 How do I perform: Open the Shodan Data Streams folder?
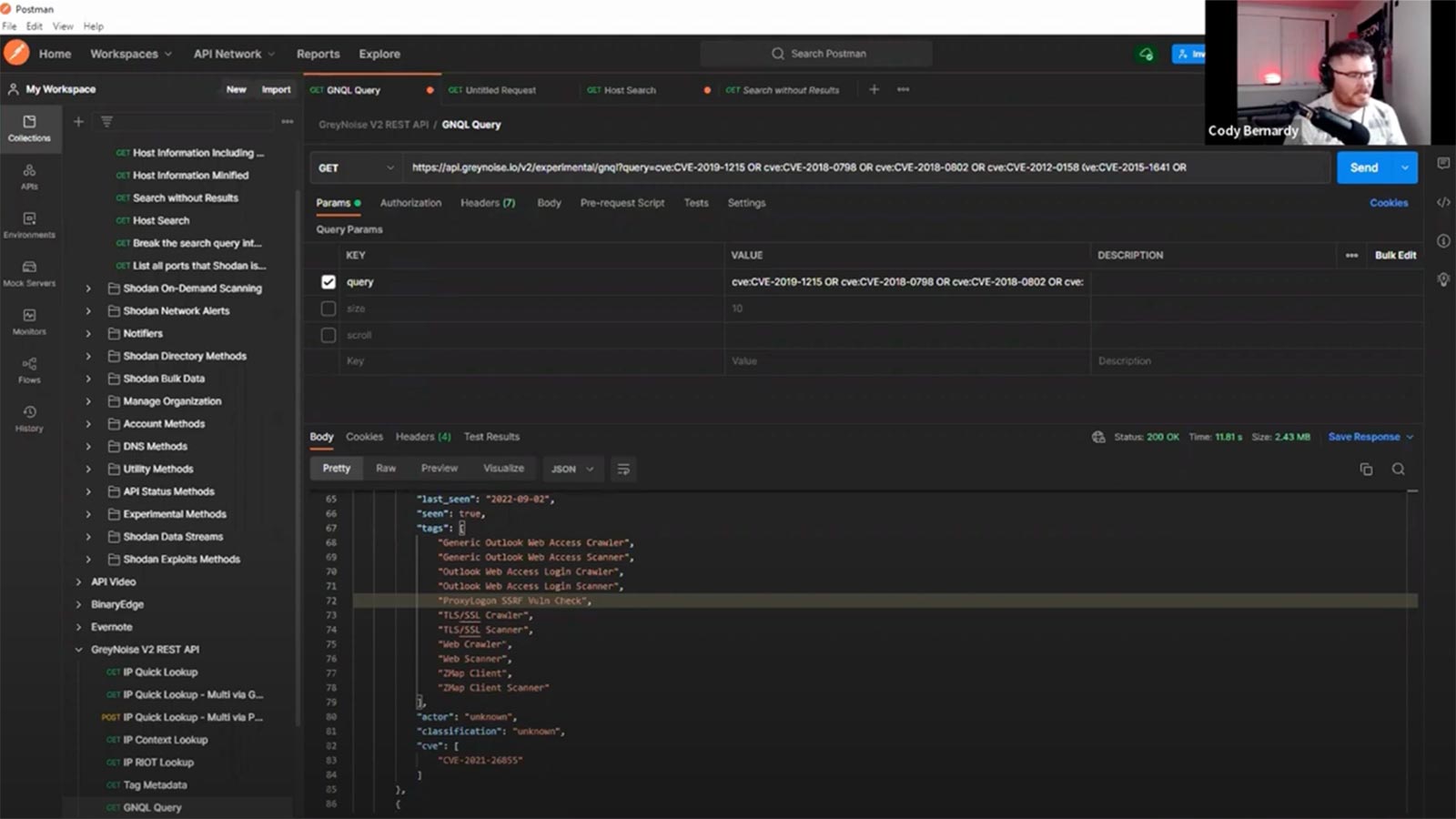click(173, 537)
